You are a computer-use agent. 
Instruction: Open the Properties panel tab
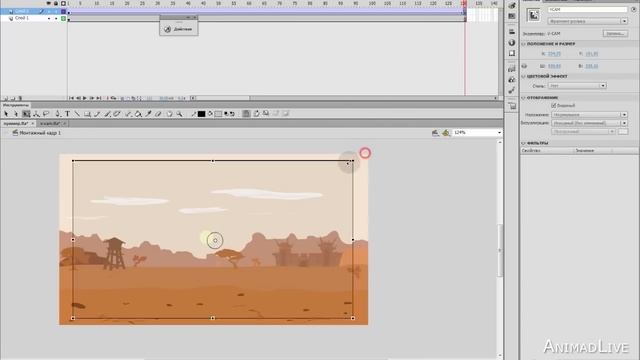532,1
